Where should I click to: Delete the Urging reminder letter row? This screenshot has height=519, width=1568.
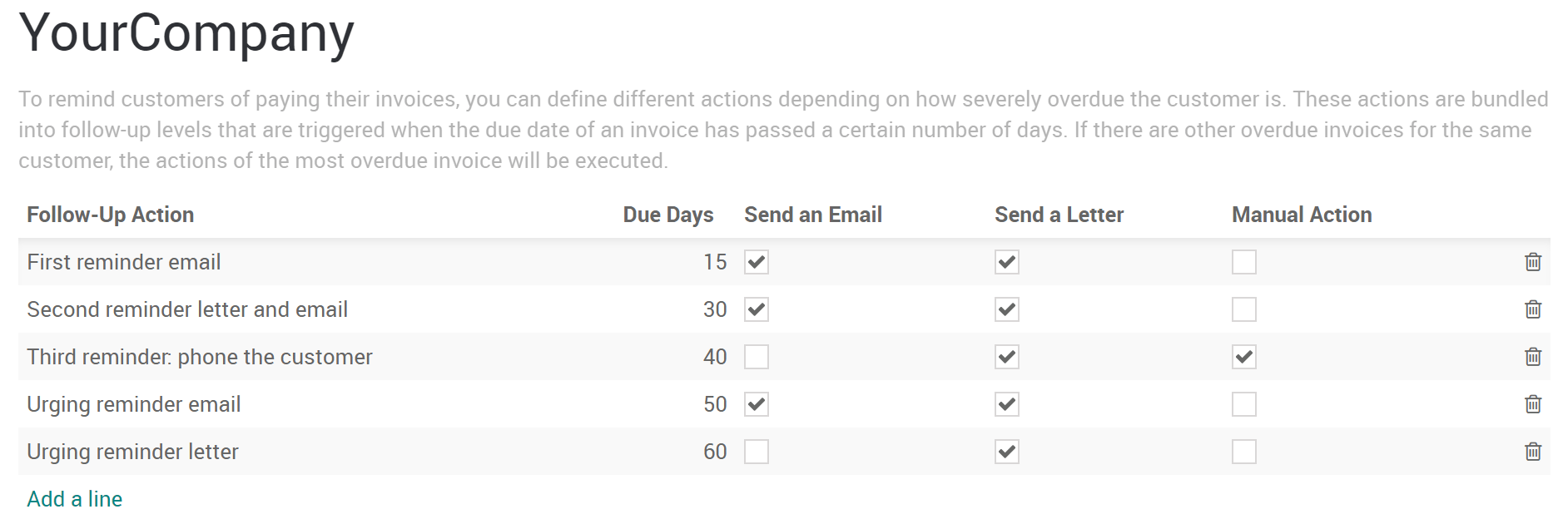(1532, 452)
